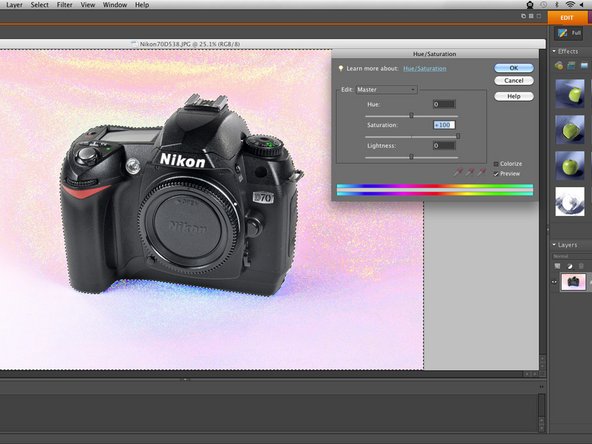This screenshot has width=592, height=444.
Task: Show Layer Styles category in Effects panel
Action: click(571, 66)
